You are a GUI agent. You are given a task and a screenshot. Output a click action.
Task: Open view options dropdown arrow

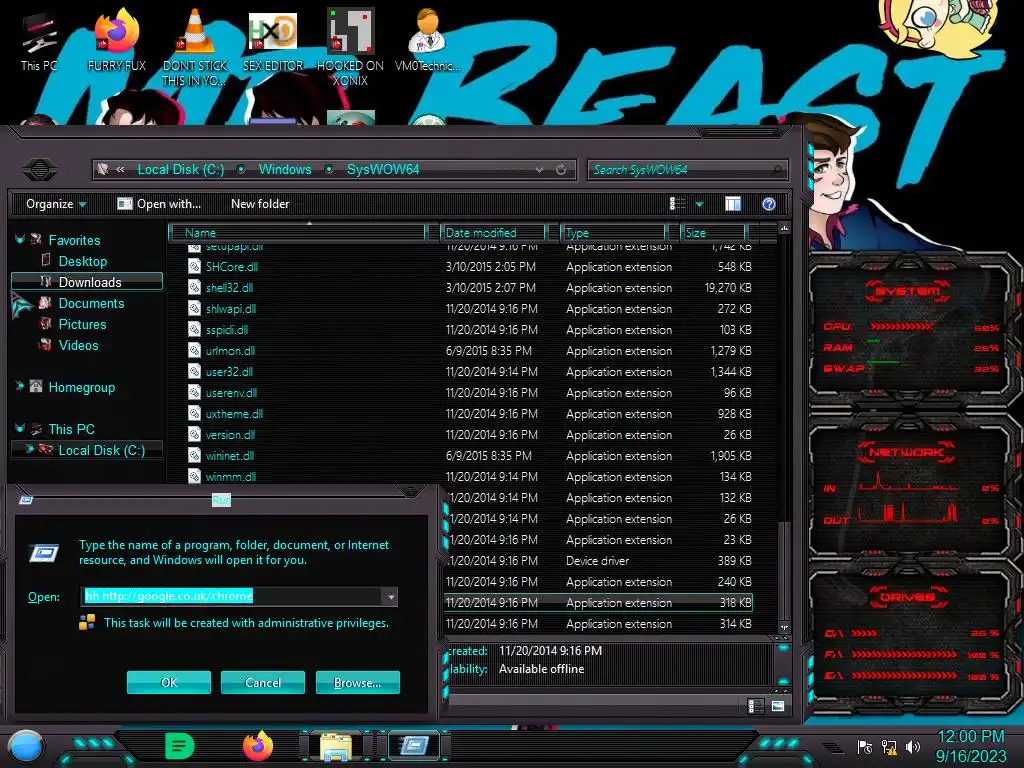[699, 204]
